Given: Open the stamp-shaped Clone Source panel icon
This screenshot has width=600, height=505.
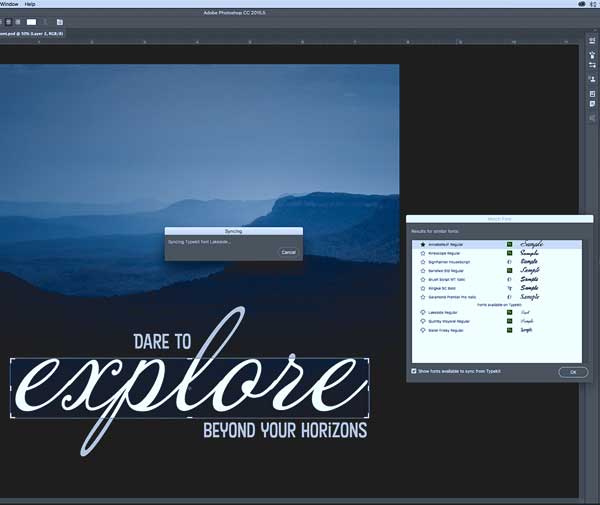Looking at the screenshot, I should [x=592, y=79].
